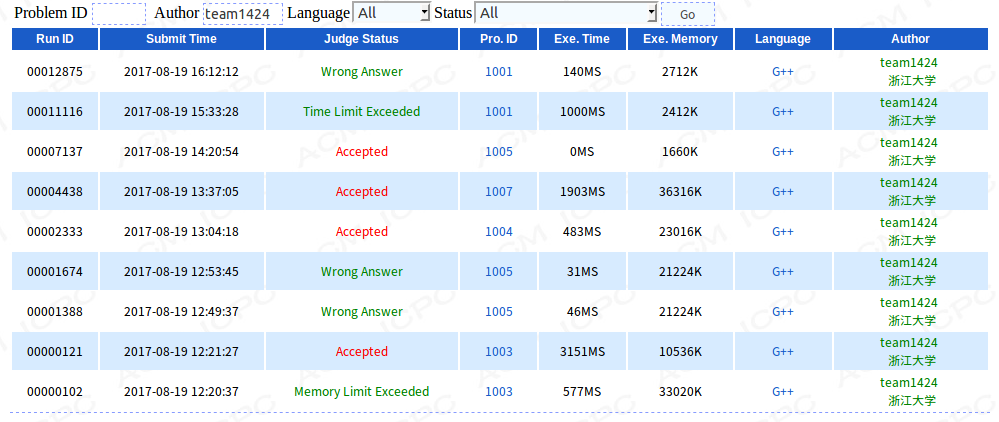Viewport: 999px width, 422px height.
Task: Click the Judge Status column header
Action: pyautogui.click(x=362, y=39)
